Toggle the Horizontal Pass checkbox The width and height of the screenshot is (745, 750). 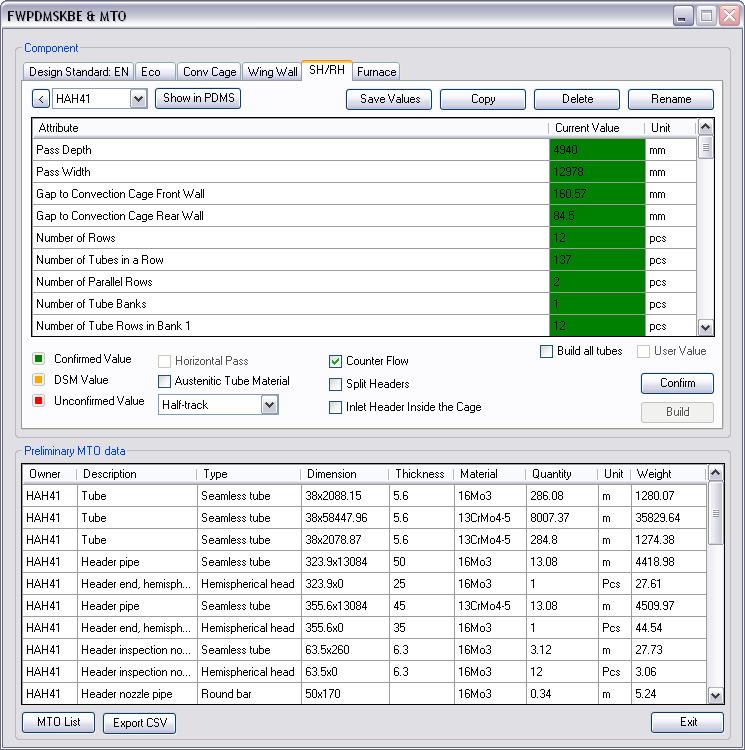164,361
